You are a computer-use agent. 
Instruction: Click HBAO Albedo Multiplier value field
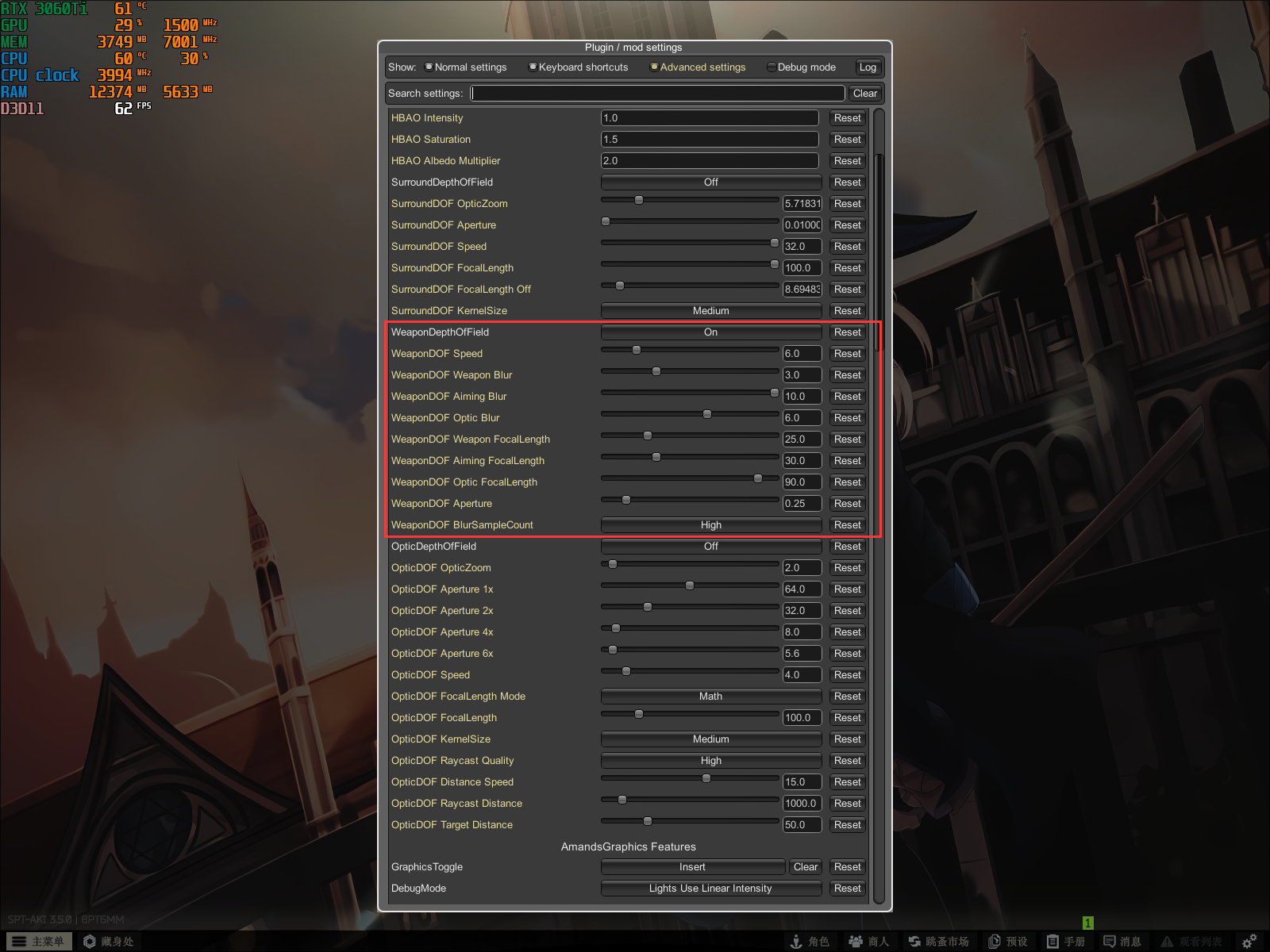710,161
